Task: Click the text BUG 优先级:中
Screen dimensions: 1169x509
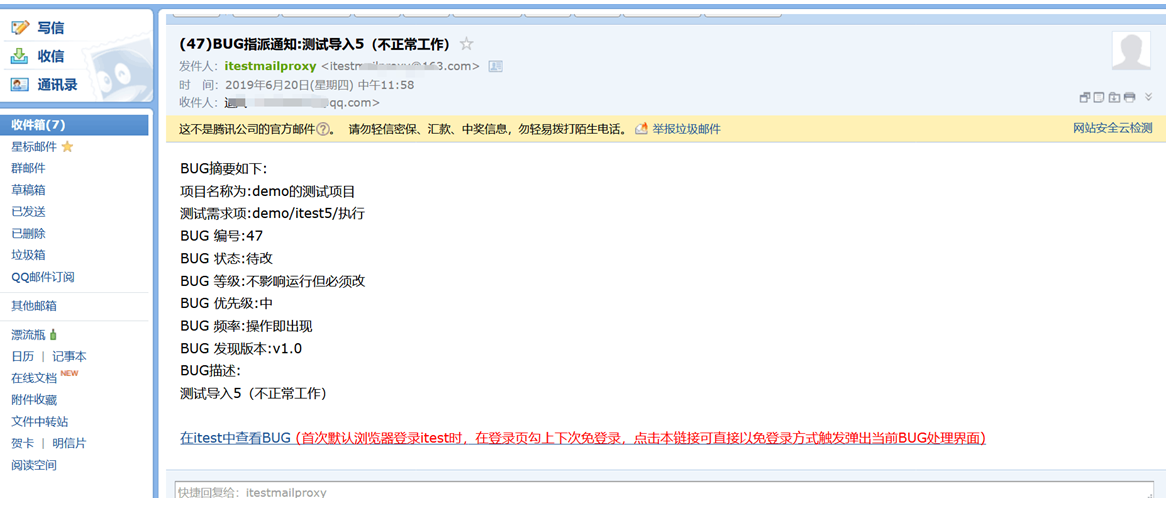Action: pos(227,303)
